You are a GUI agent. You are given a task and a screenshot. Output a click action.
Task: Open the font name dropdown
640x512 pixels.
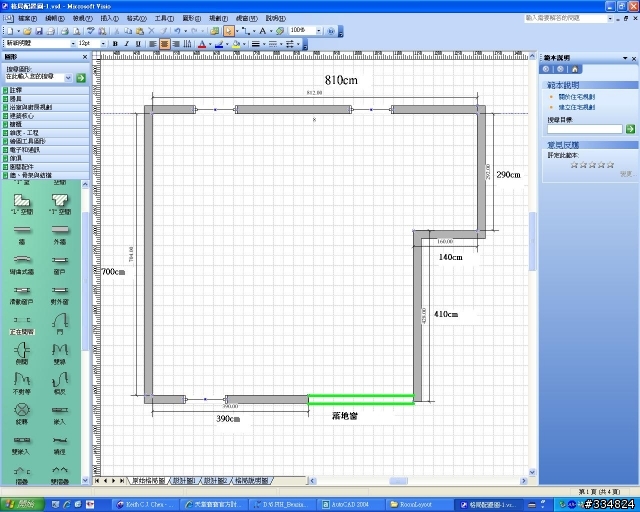[x=73, y=44]
